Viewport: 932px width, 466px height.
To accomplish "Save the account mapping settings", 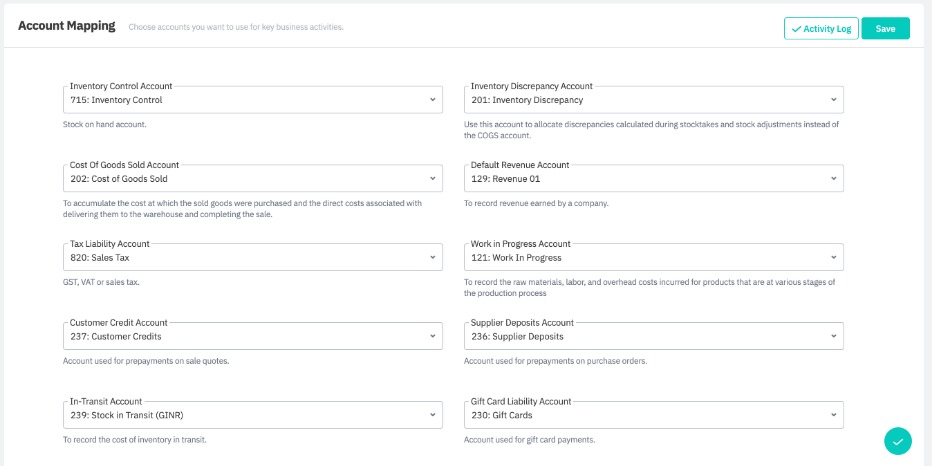I will click(885, 29).
